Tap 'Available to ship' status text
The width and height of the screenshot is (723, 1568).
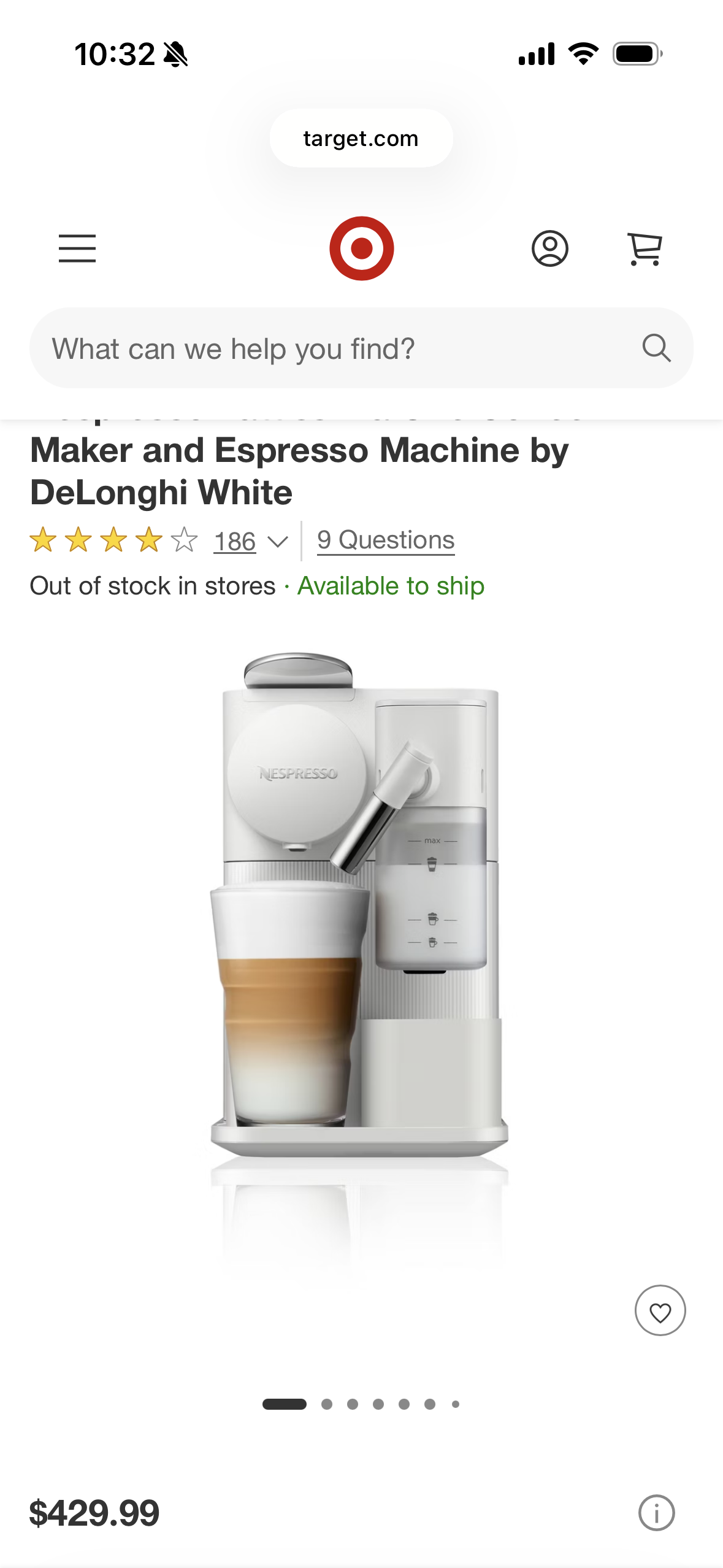tap(391, 586)
